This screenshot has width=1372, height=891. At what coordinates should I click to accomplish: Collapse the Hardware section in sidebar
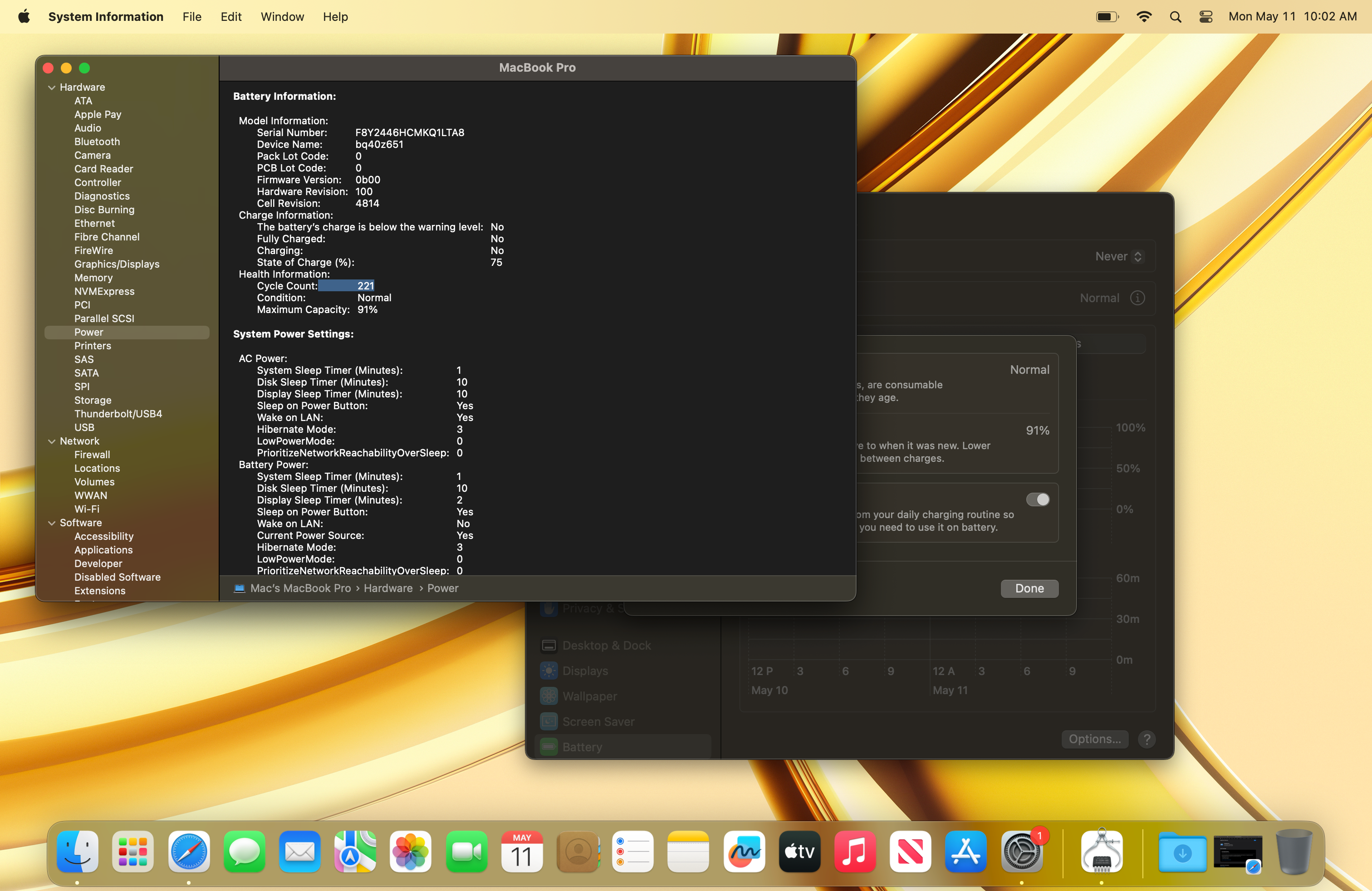52,88
